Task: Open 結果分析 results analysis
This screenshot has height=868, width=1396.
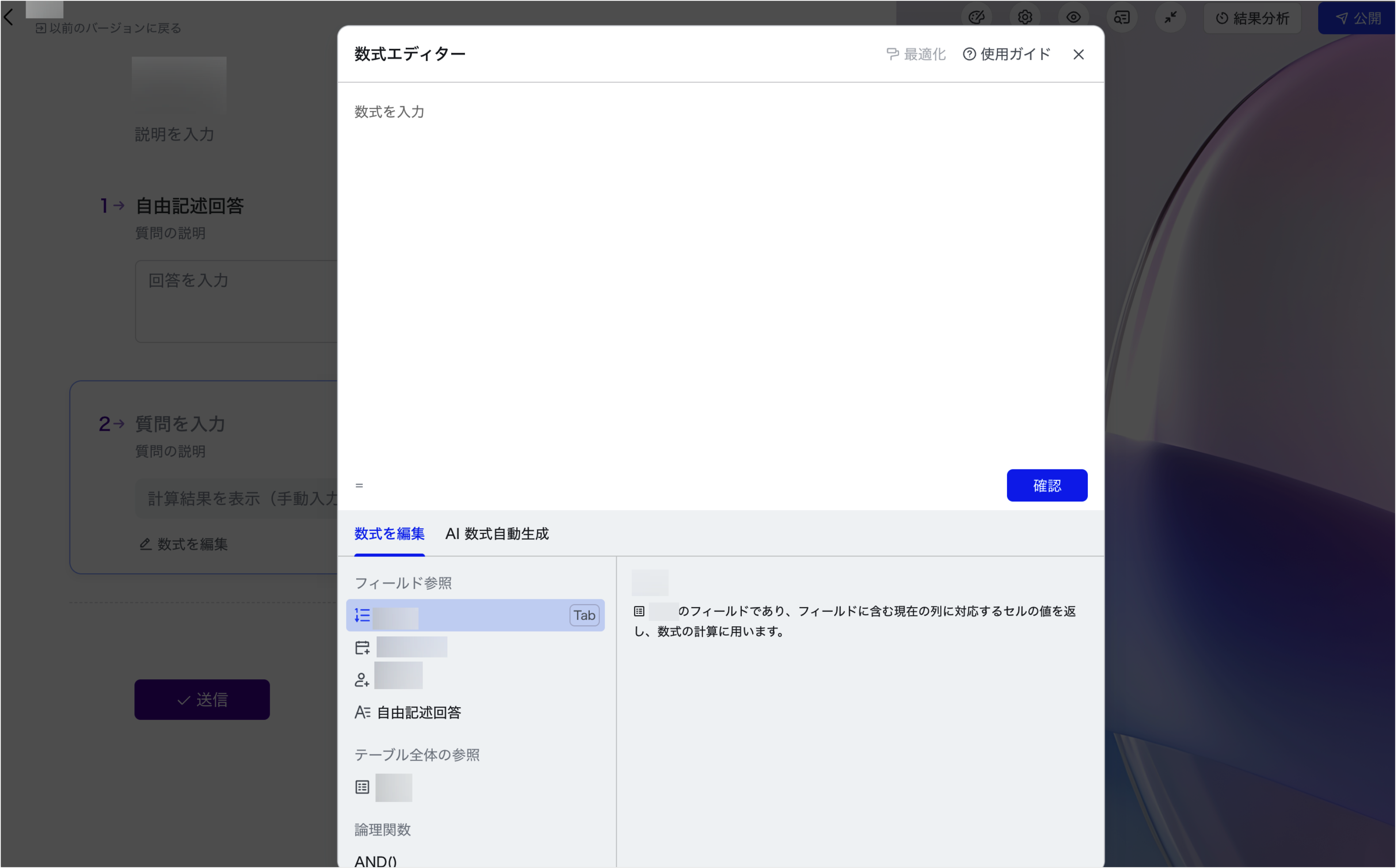Action: 1252,18
